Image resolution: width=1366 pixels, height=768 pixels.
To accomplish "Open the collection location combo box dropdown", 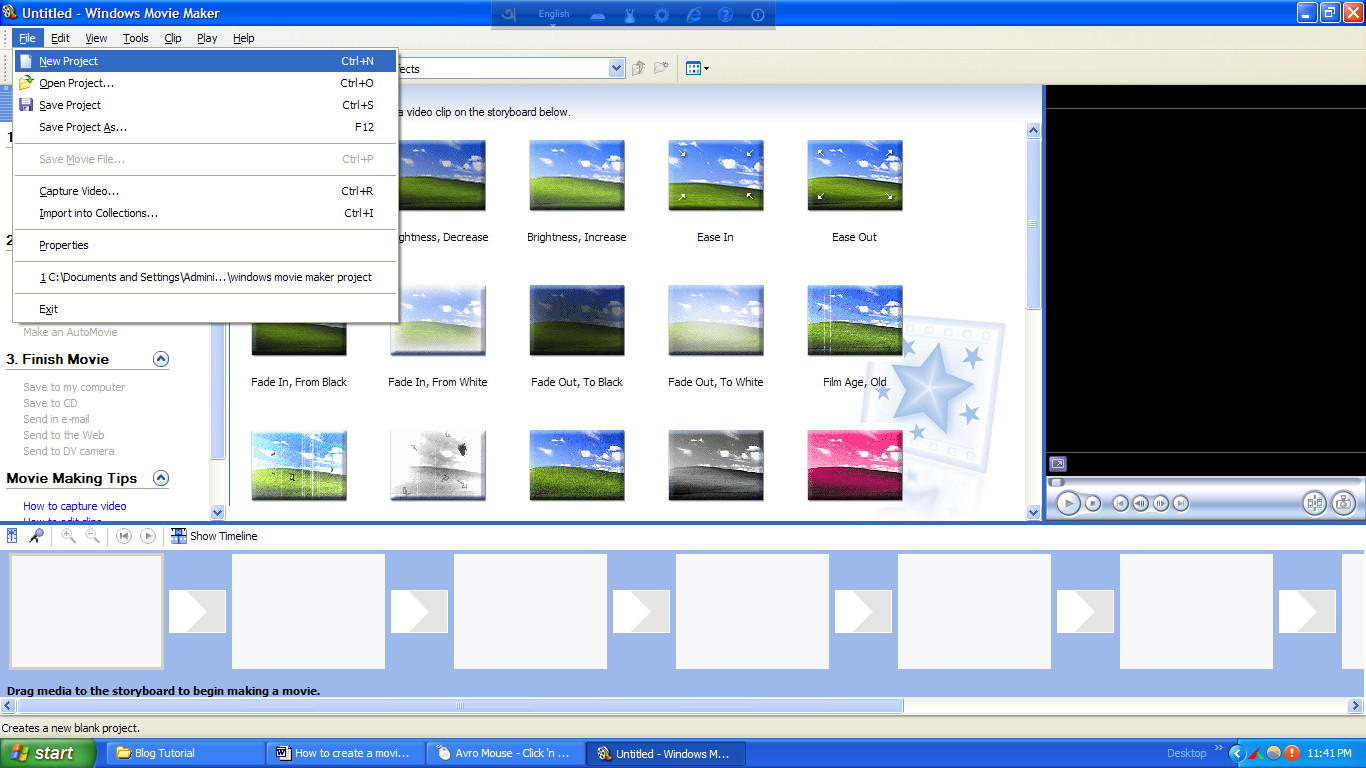I will (616, 68).
